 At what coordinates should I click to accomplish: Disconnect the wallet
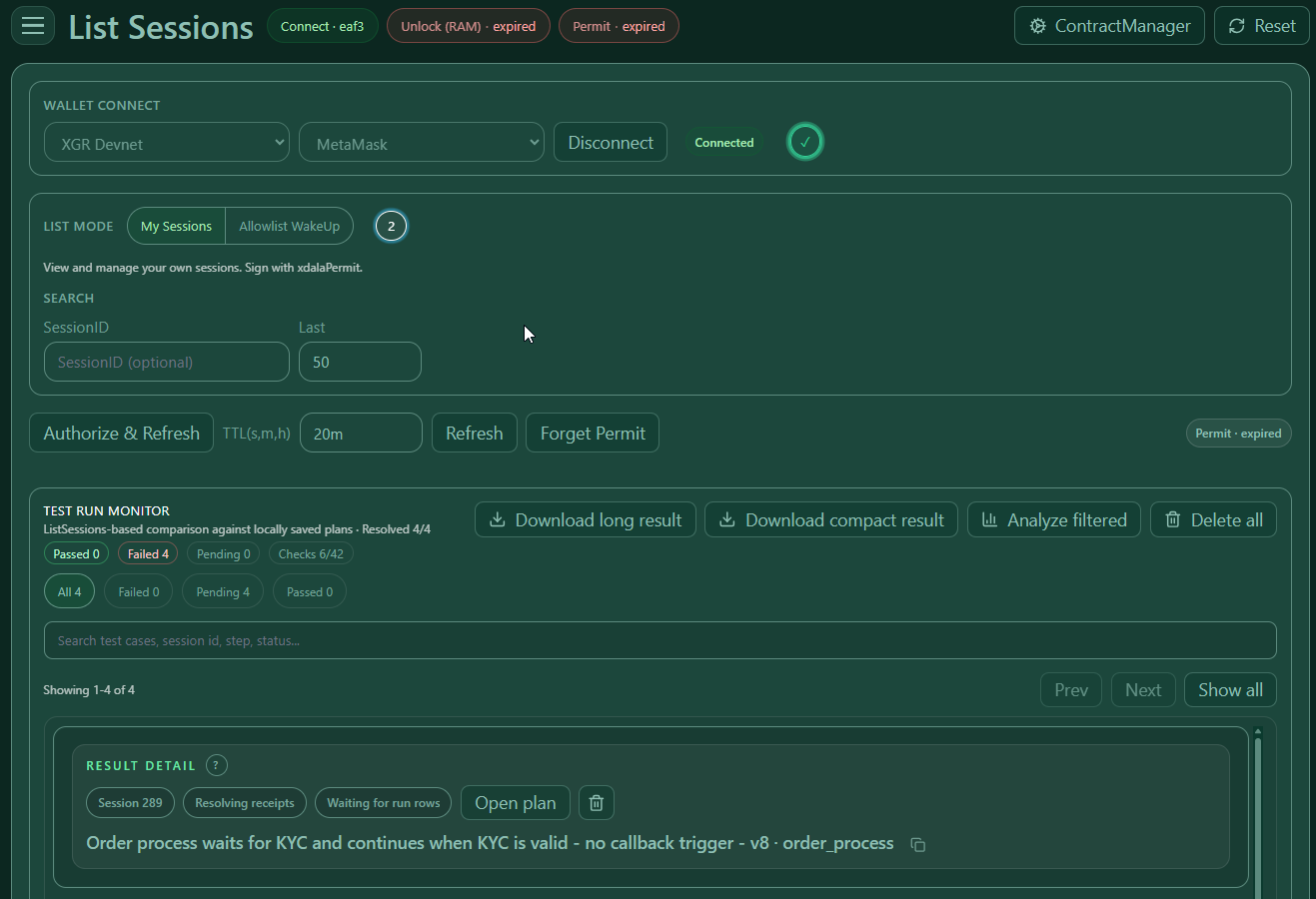[x=611, y=143]
